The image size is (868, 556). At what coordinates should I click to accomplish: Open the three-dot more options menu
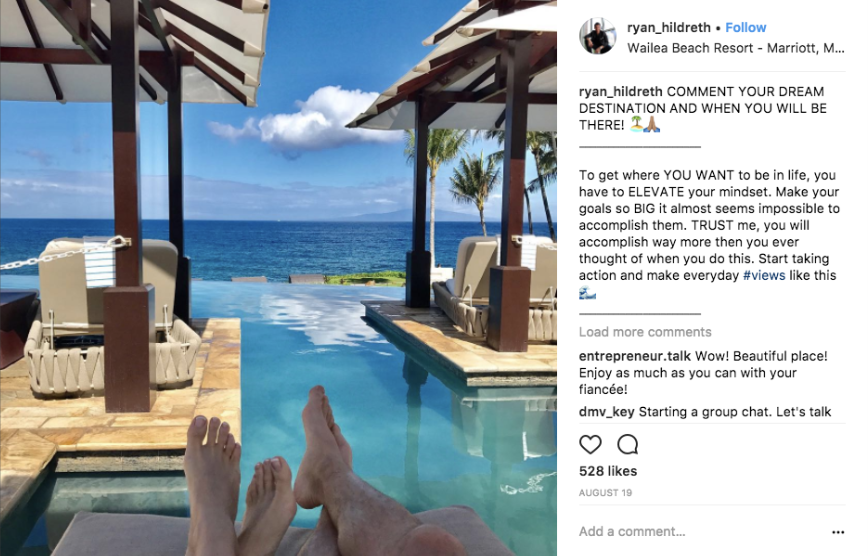click(838, 532)
